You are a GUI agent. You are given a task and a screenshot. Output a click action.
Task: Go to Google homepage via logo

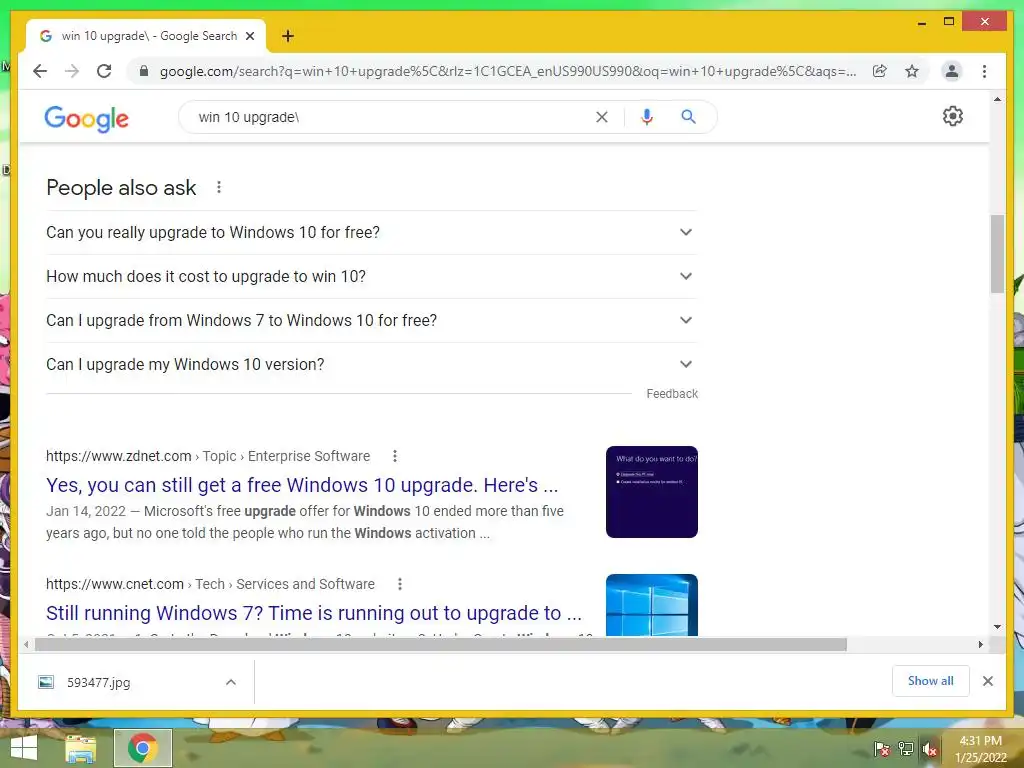click(86, 119)
